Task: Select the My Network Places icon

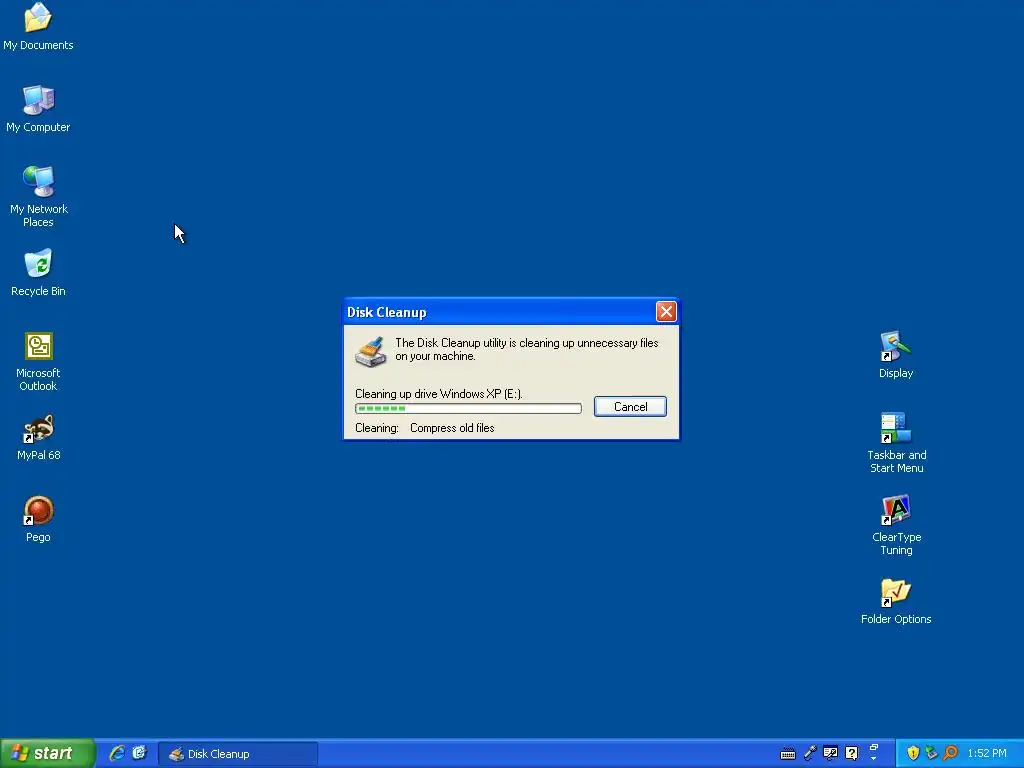Action: click(39, 197)
